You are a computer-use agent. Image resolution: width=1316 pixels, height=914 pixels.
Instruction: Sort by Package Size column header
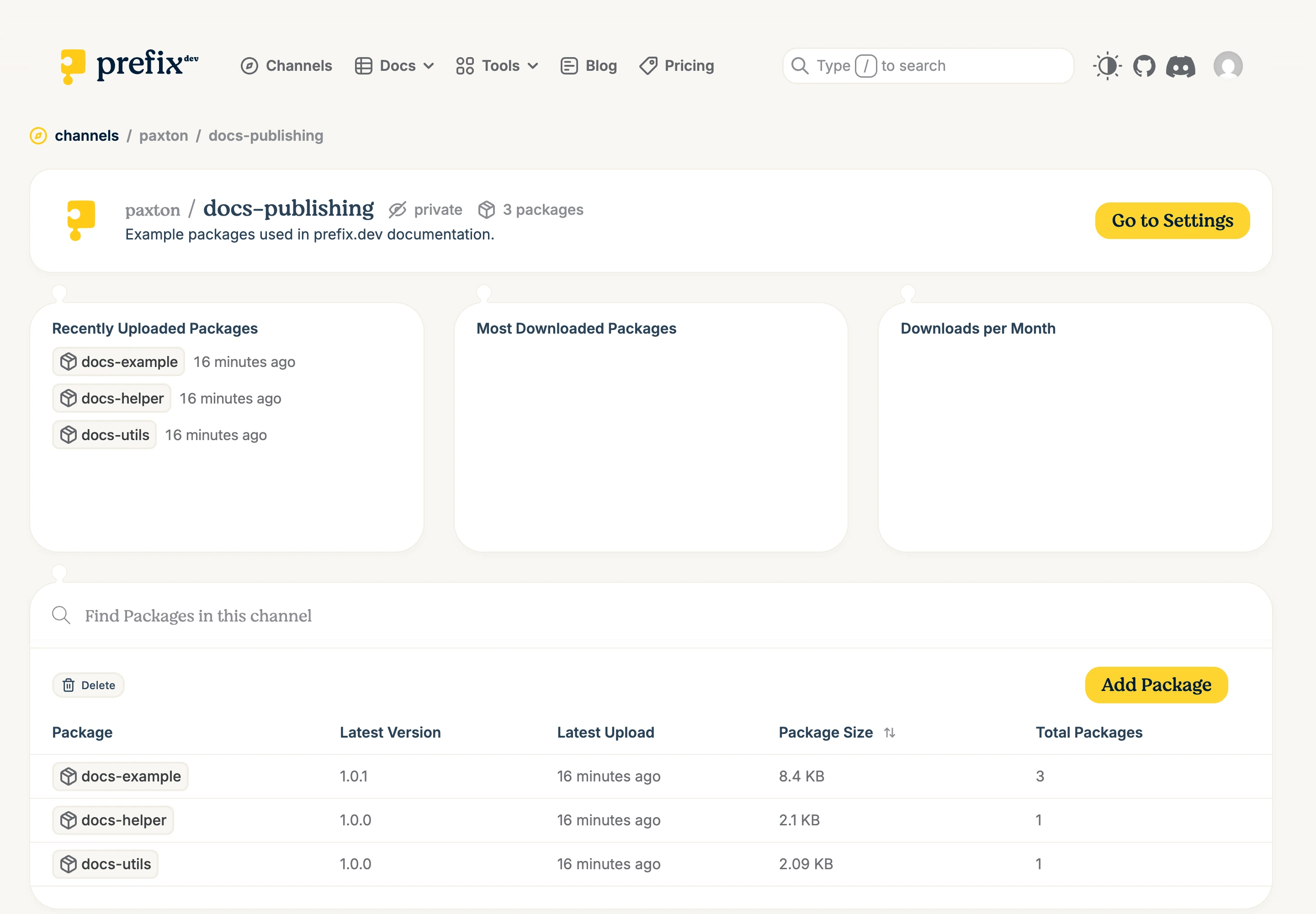[826, 733]
